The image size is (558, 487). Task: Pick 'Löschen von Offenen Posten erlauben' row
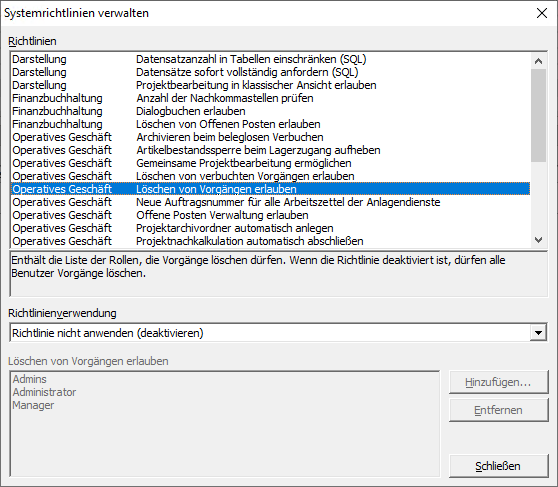coord(270,124)
